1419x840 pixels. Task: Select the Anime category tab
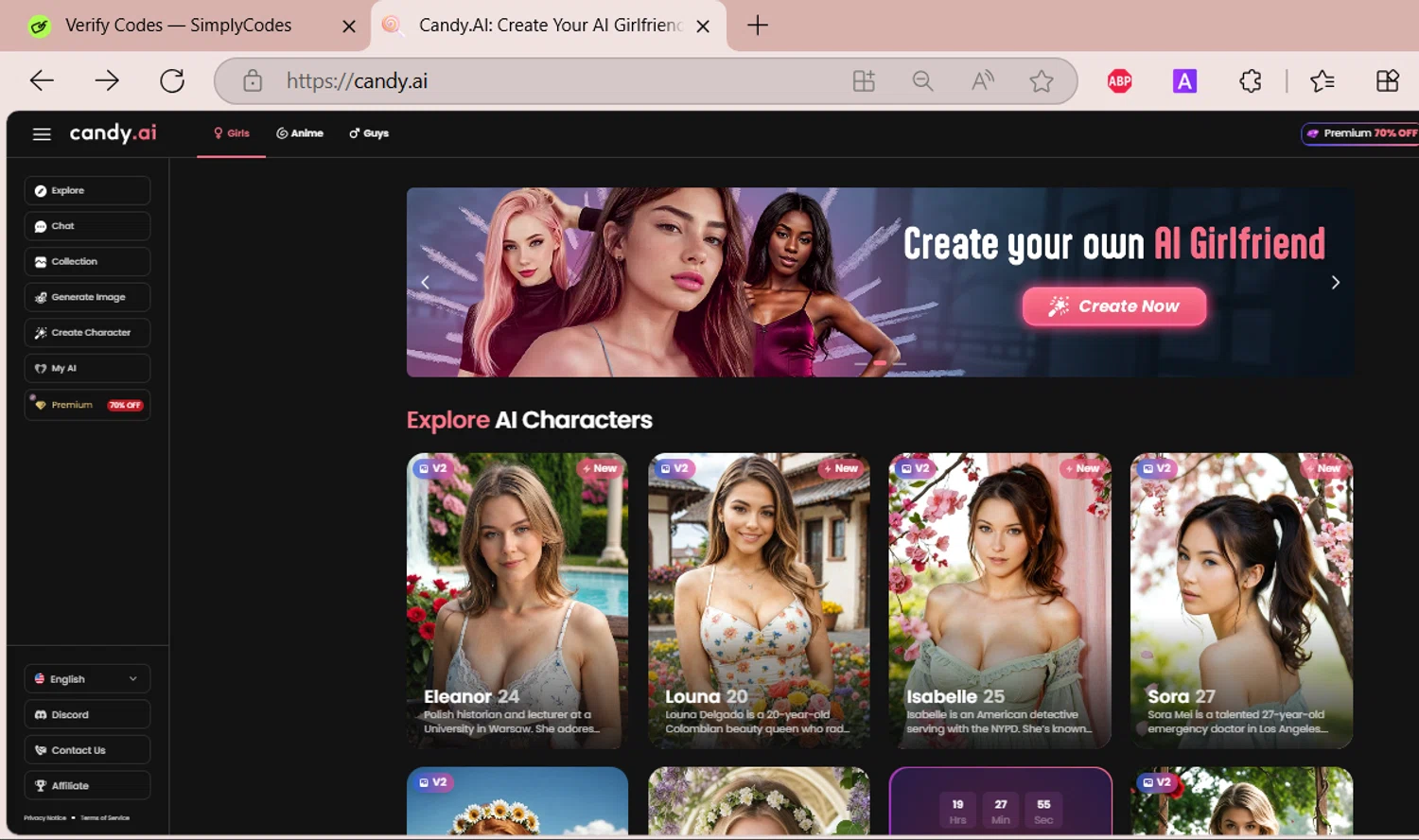[300, 133]
